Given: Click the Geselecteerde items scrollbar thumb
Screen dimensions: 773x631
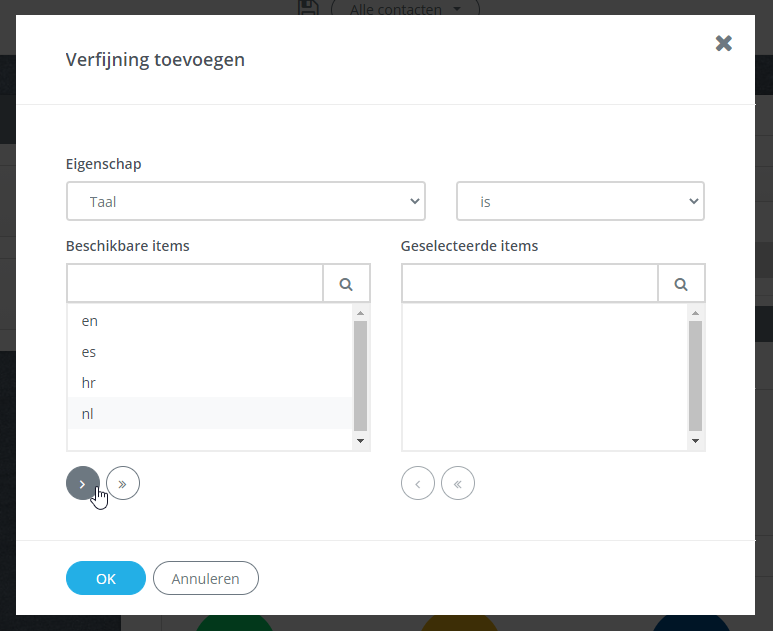Looking at the screenshot, I should (696, 376).
